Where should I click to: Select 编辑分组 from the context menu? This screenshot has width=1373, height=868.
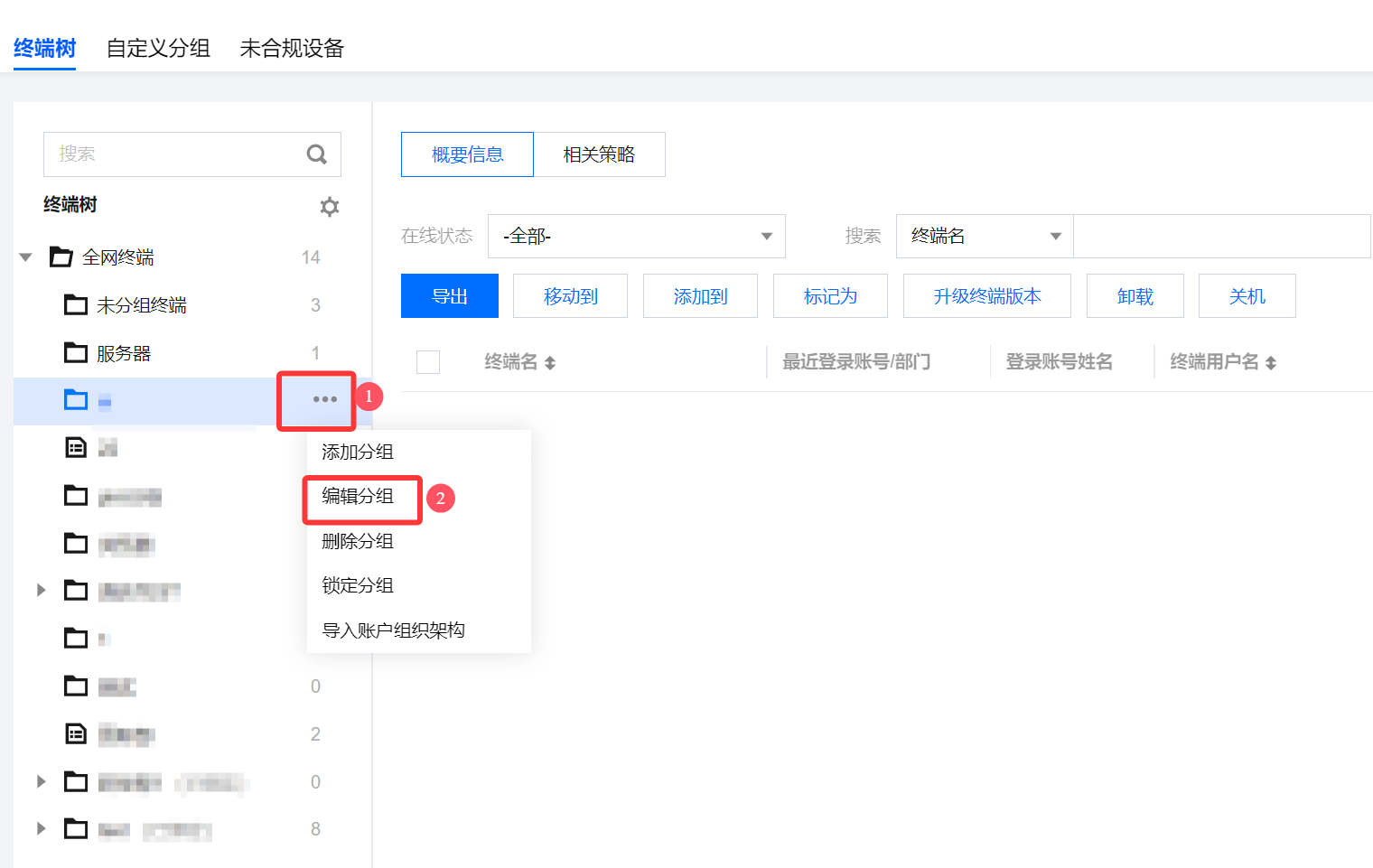[x=358, y=497]
